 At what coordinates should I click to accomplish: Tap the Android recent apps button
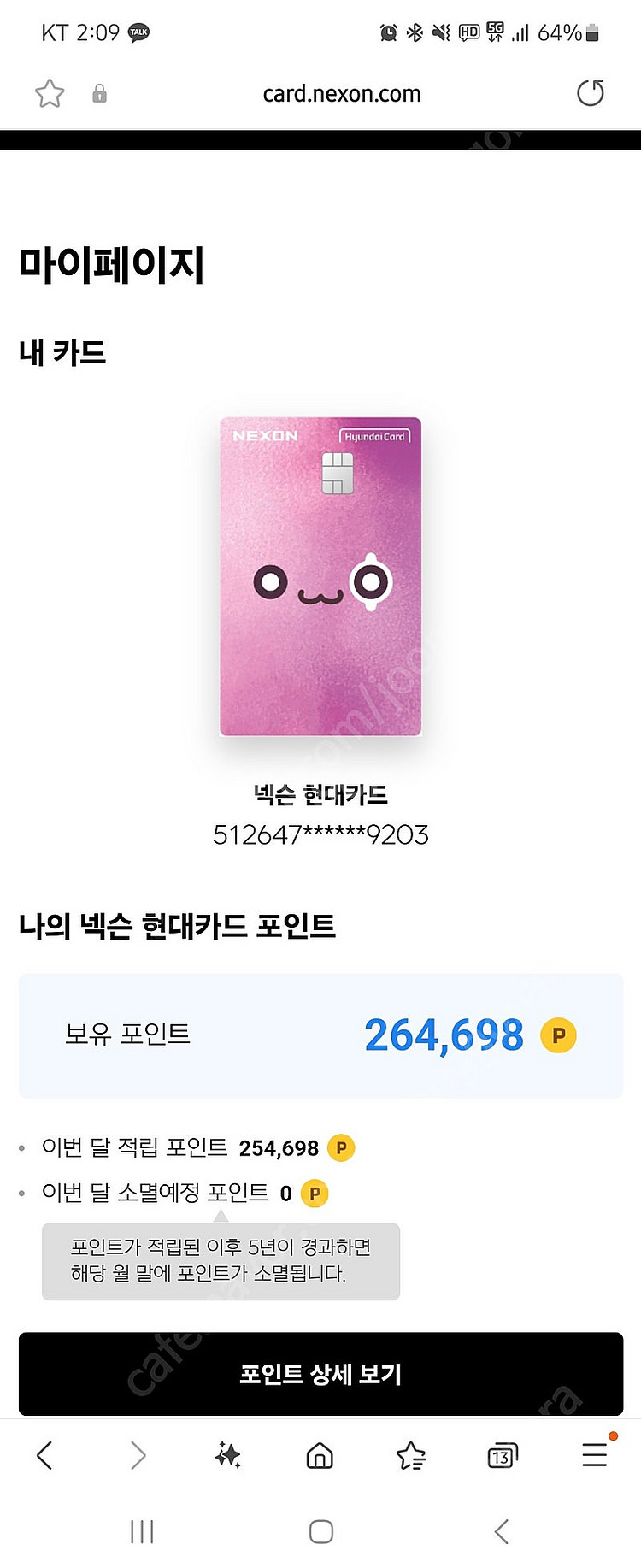tap(142, 1531)
